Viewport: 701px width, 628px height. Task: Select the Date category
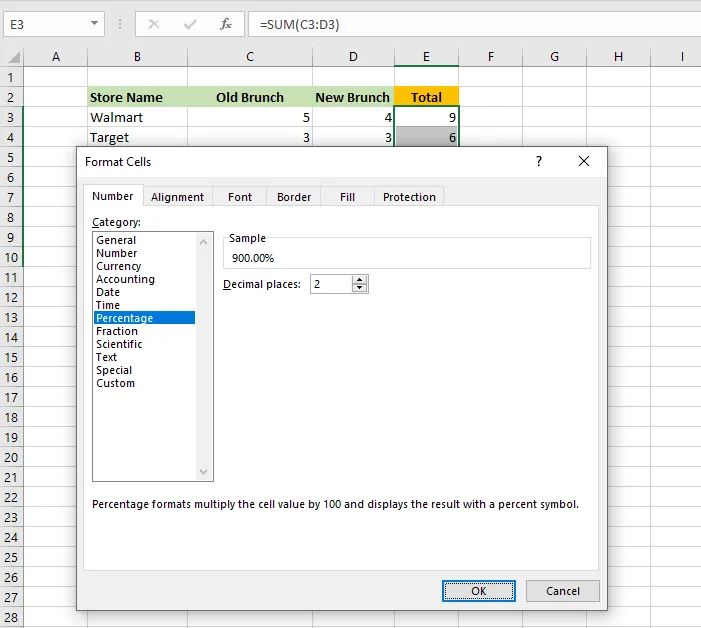[x=144, y=292]
